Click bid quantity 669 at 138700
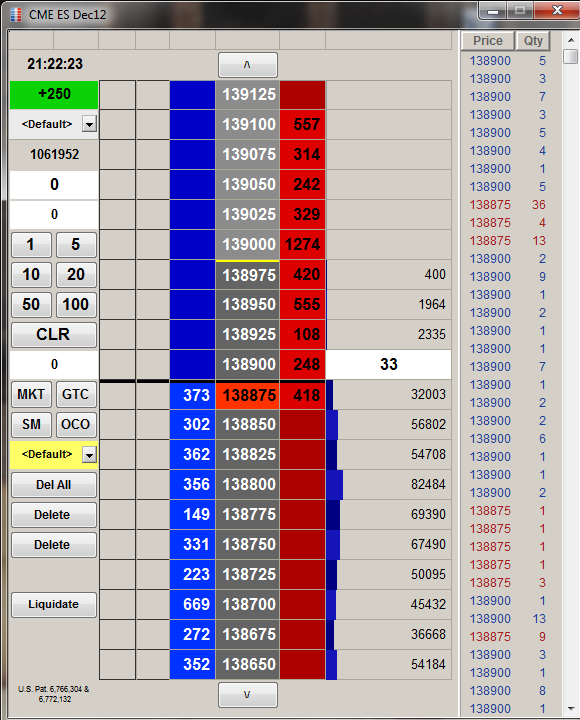This screenshot has width=580, height=720. (x=192, y=604)
